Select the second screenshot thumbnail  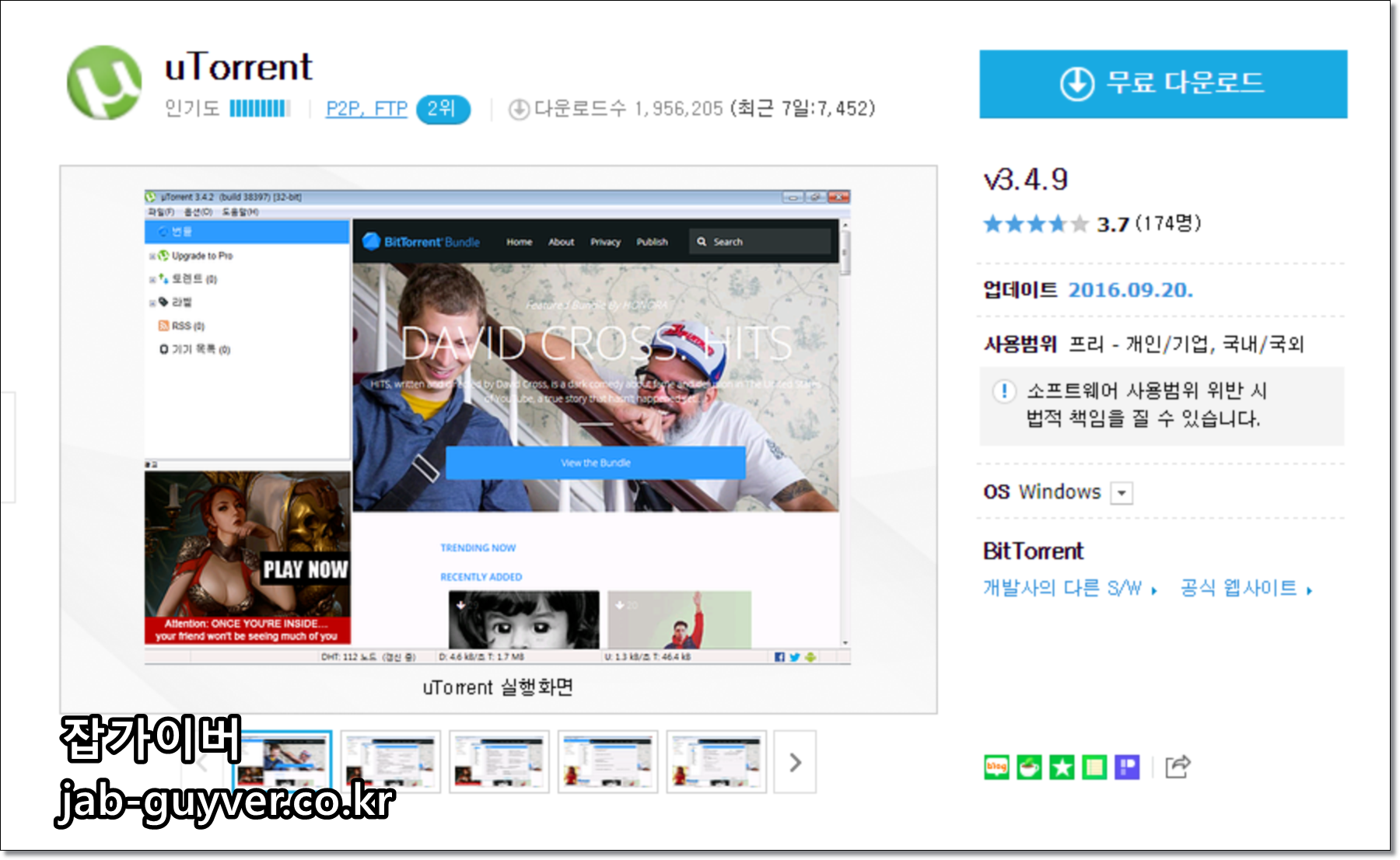(x=390, y=762)
